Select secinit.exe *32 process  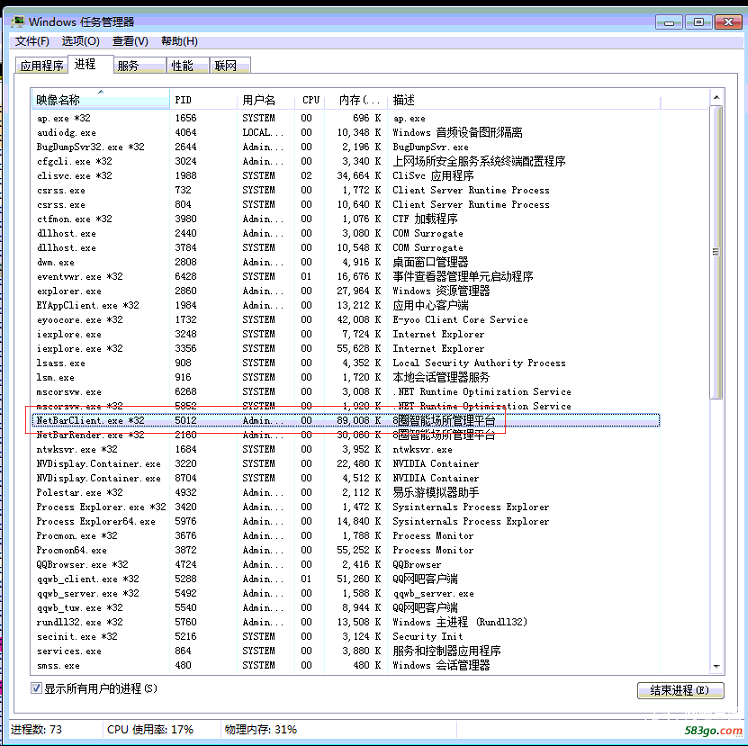click(x=346, y=636)
